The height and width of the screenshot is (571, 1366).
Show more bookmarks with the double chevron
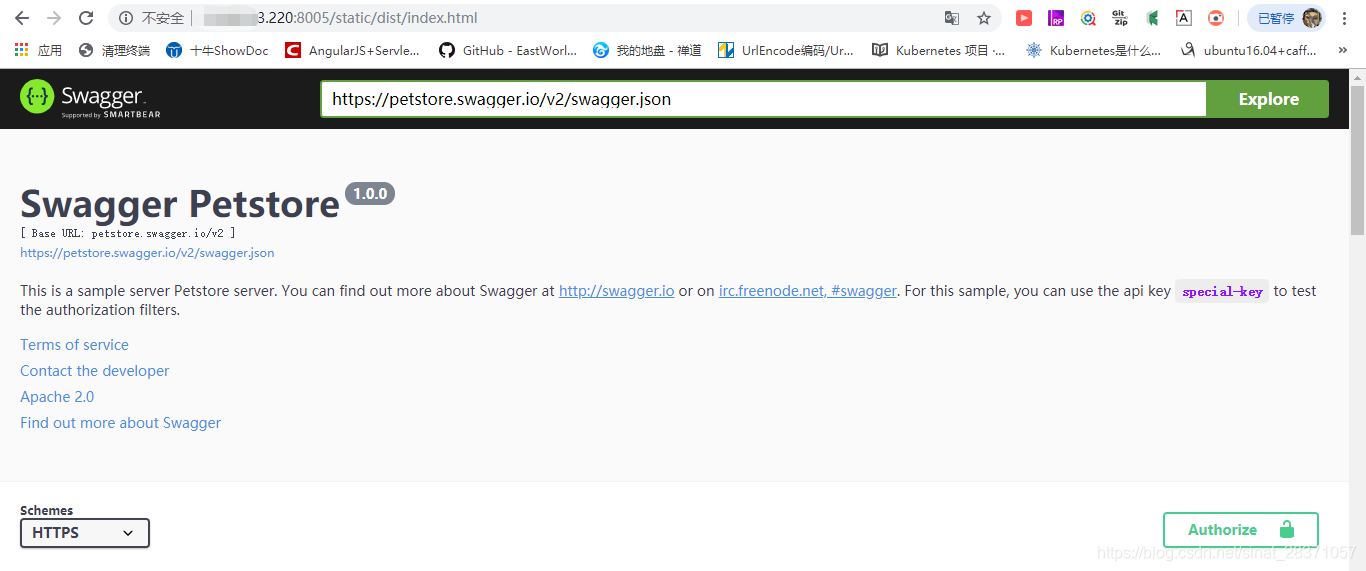tap(1342, 50)
